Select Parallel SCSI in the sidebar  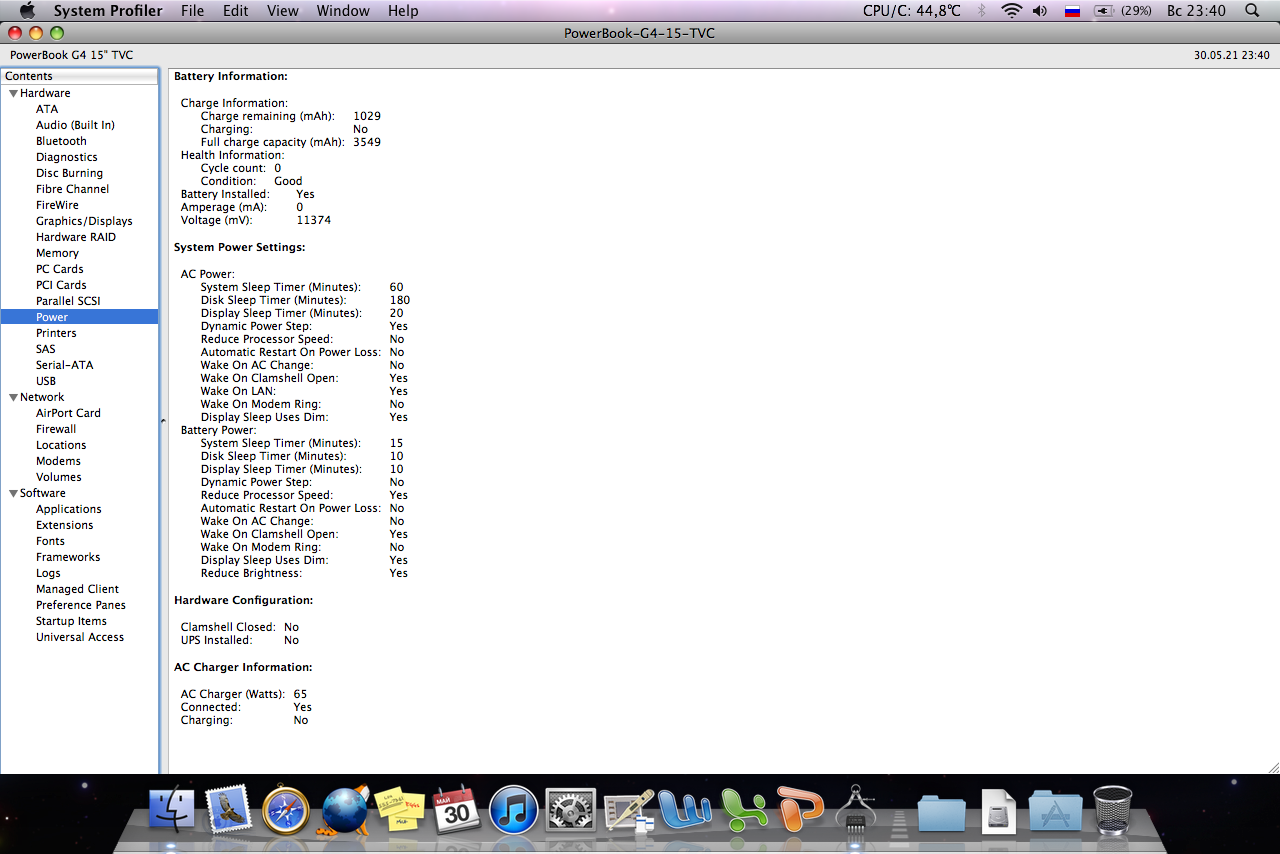[x=79, y=301]
